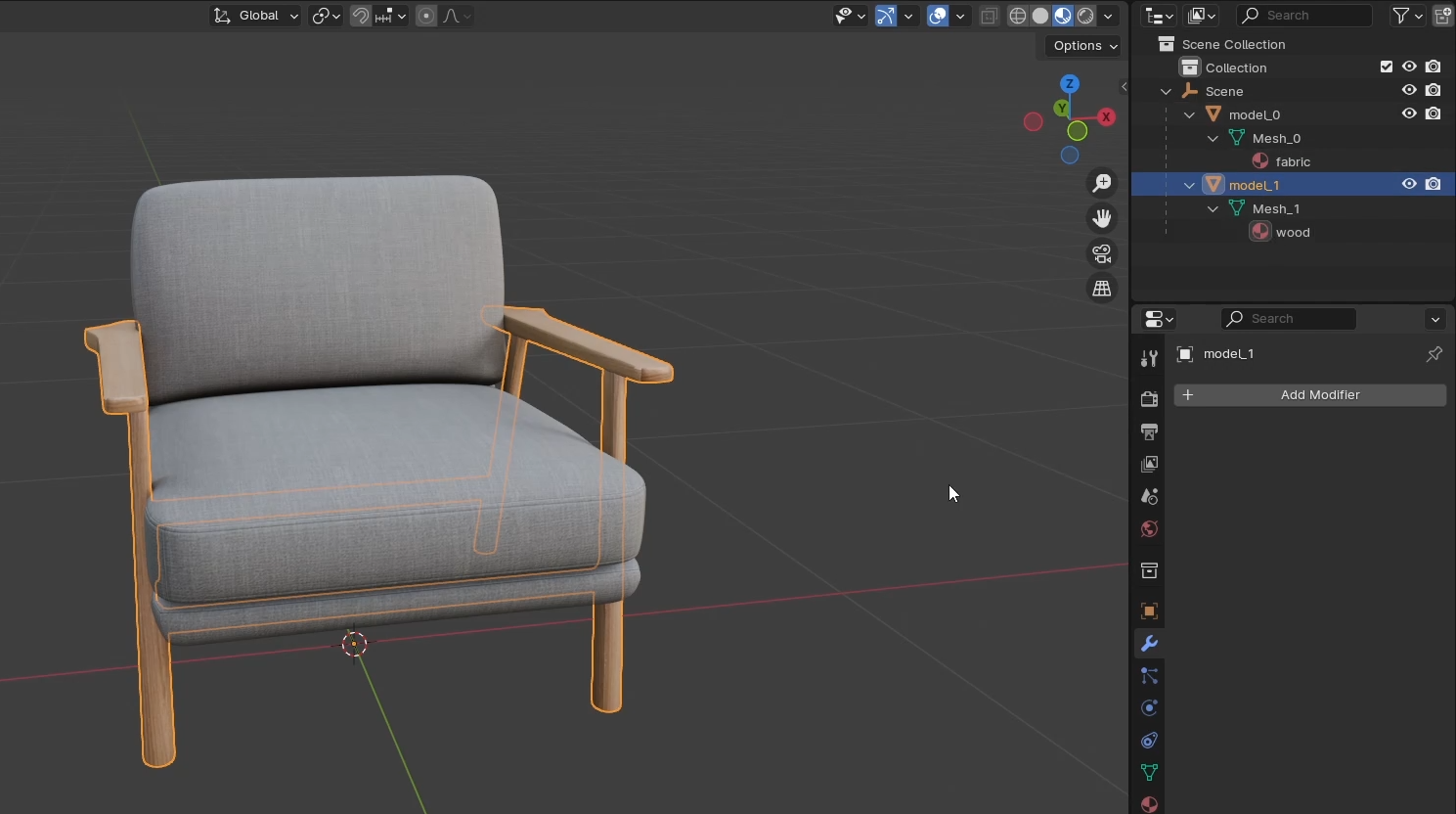
Task: Click the new collection icon in outliner
Action: pos(1443,16)
